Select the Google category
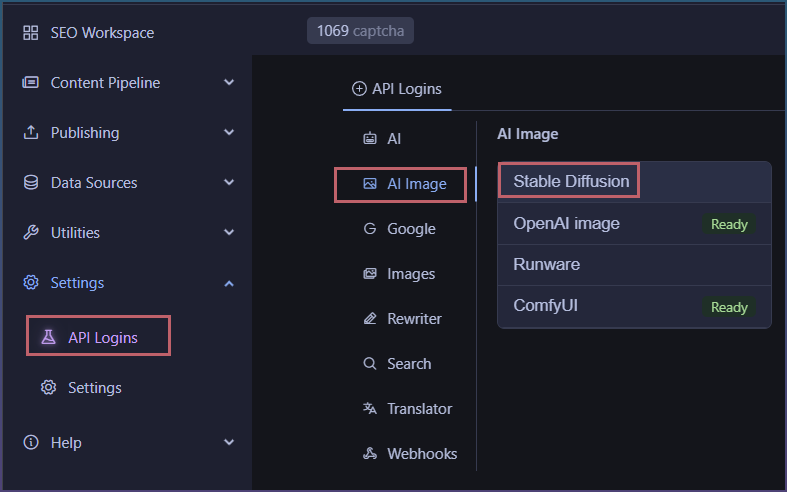787x492 pixels. (411, 229)
